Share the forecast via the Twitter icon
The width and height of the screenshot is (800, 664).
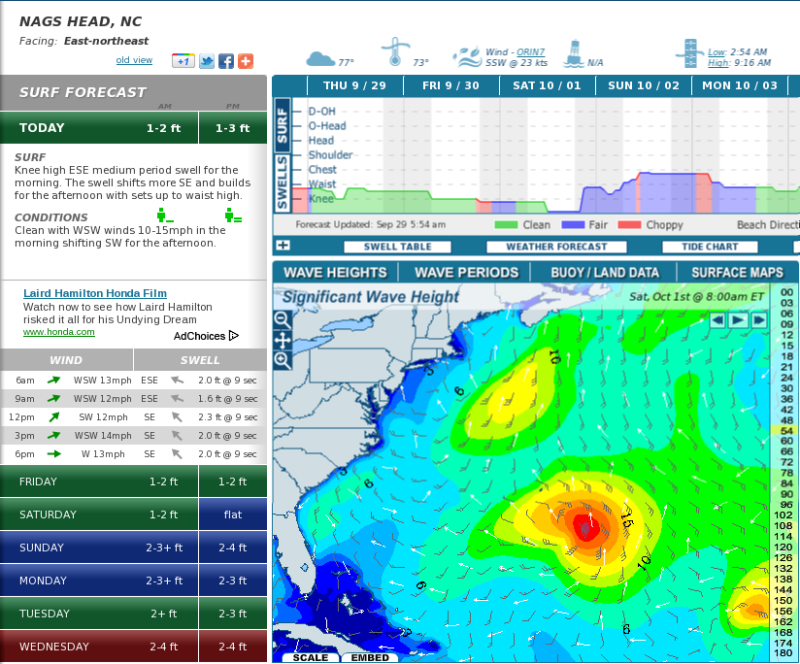pos(207,61)
